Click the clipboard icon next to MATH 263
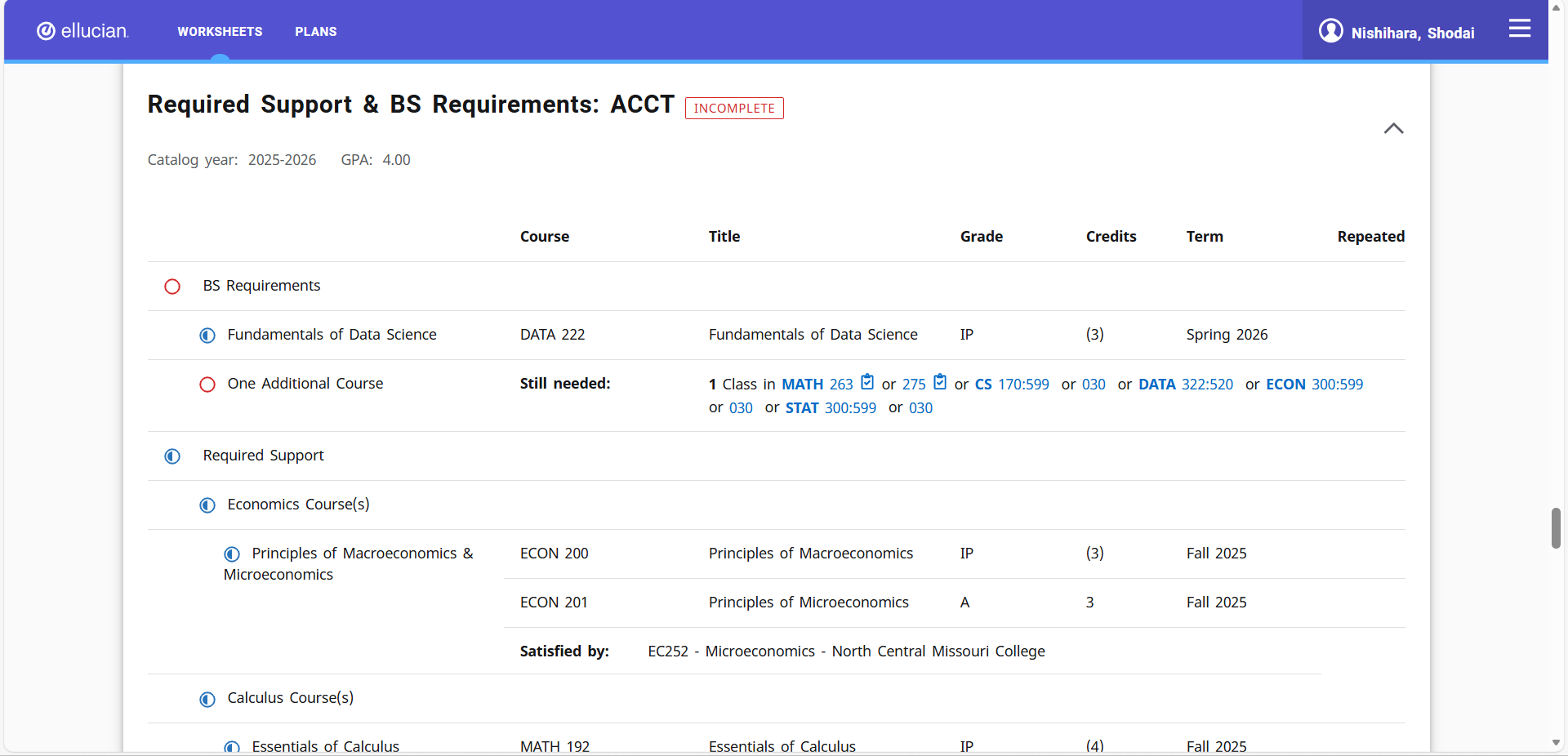This screenshot has height=756, width=1568. pos(867,382)
